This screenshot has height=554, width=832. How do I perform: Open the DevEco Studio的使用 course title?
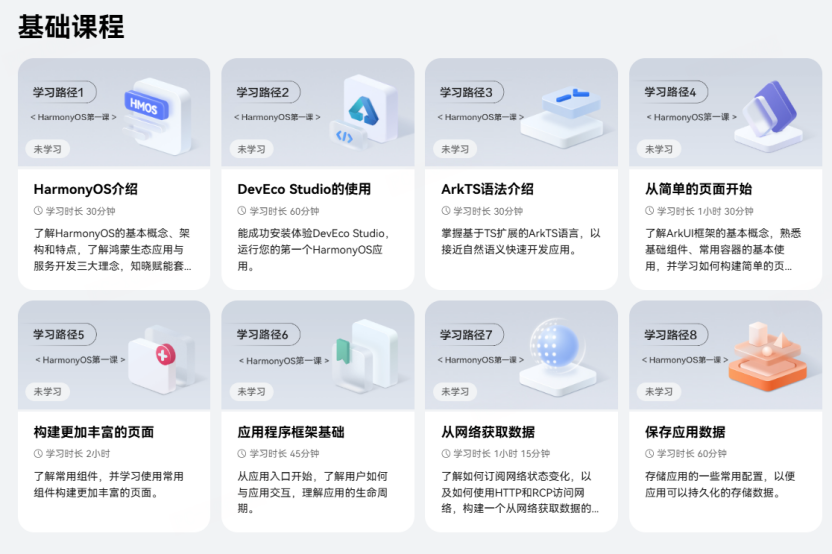(x=304, y=189)
